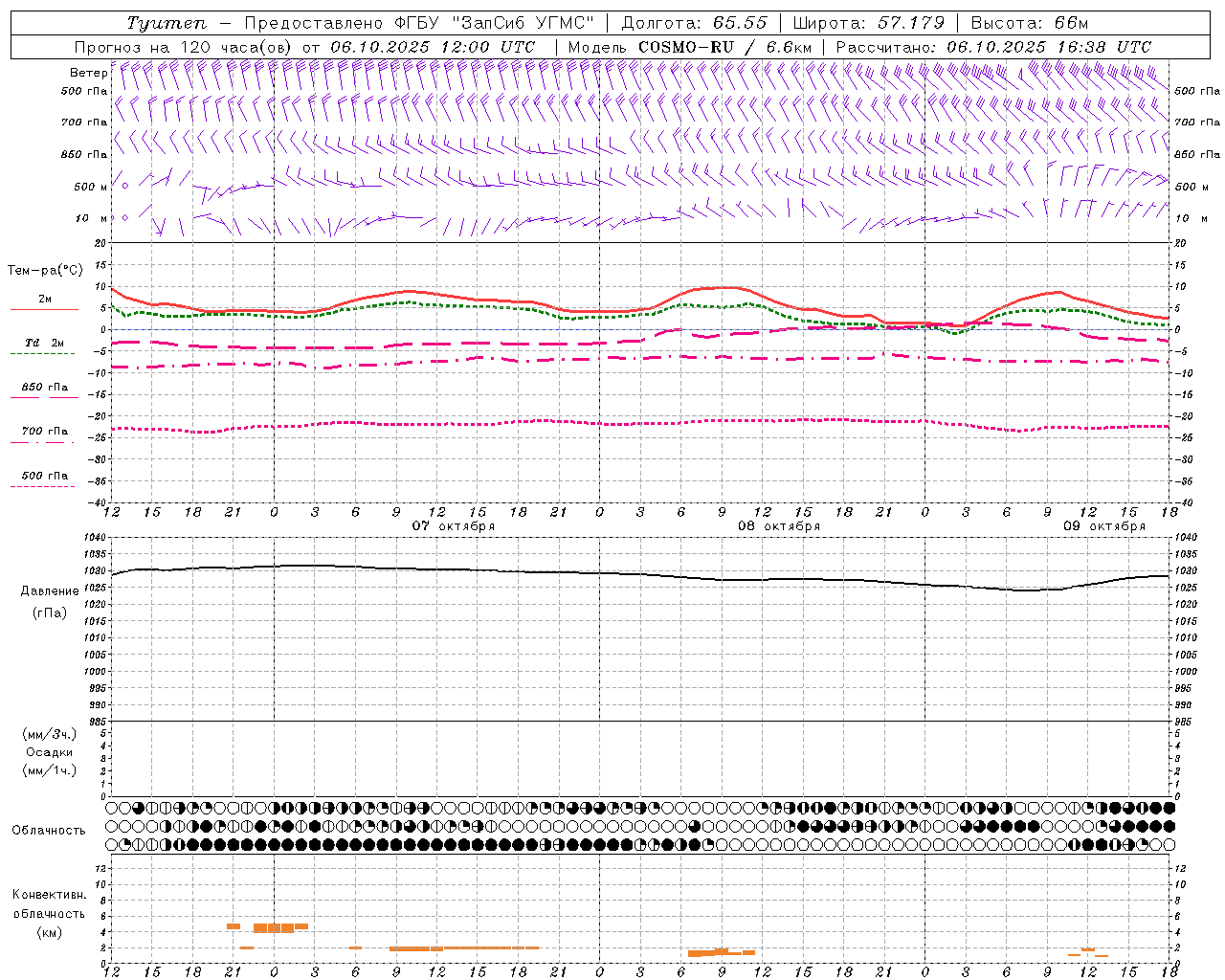Click the solid red "2м" legend line
1225x980 pixels.
[x=44, y=310]
